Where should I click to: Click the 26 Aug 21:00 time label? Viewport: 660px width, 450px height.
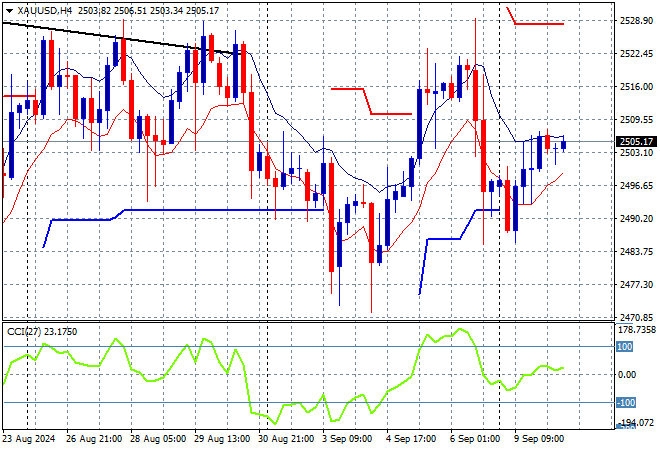coord(94,439)
